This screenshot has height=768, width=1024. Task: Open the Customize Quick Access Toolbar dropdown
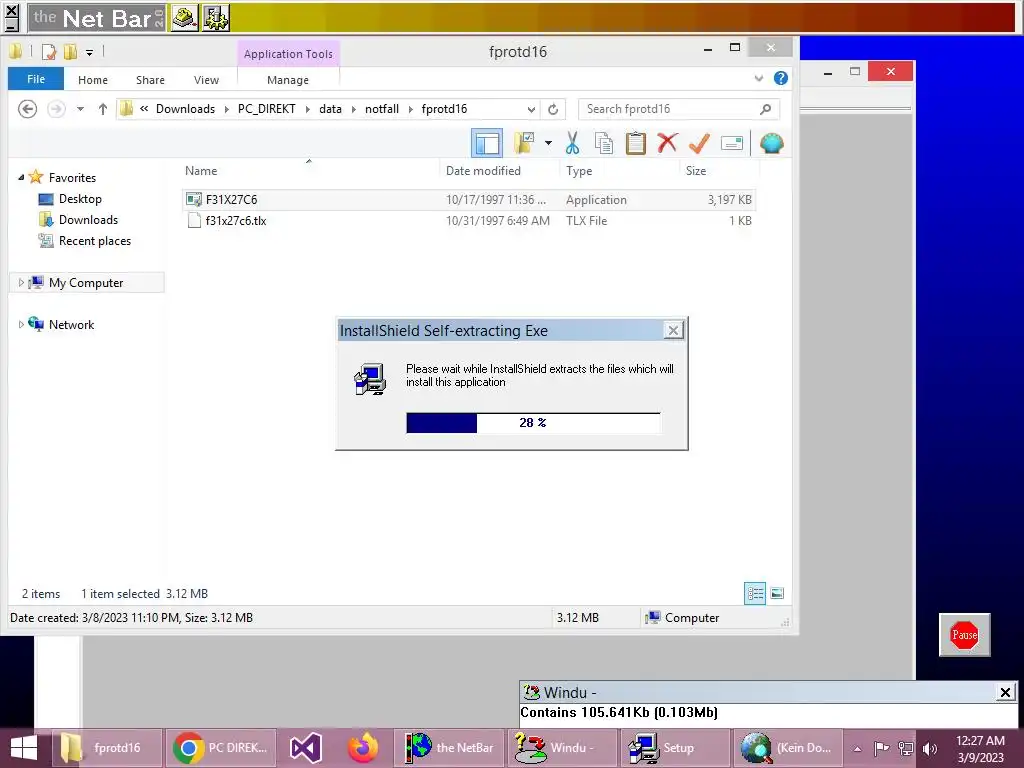point(89,52)
